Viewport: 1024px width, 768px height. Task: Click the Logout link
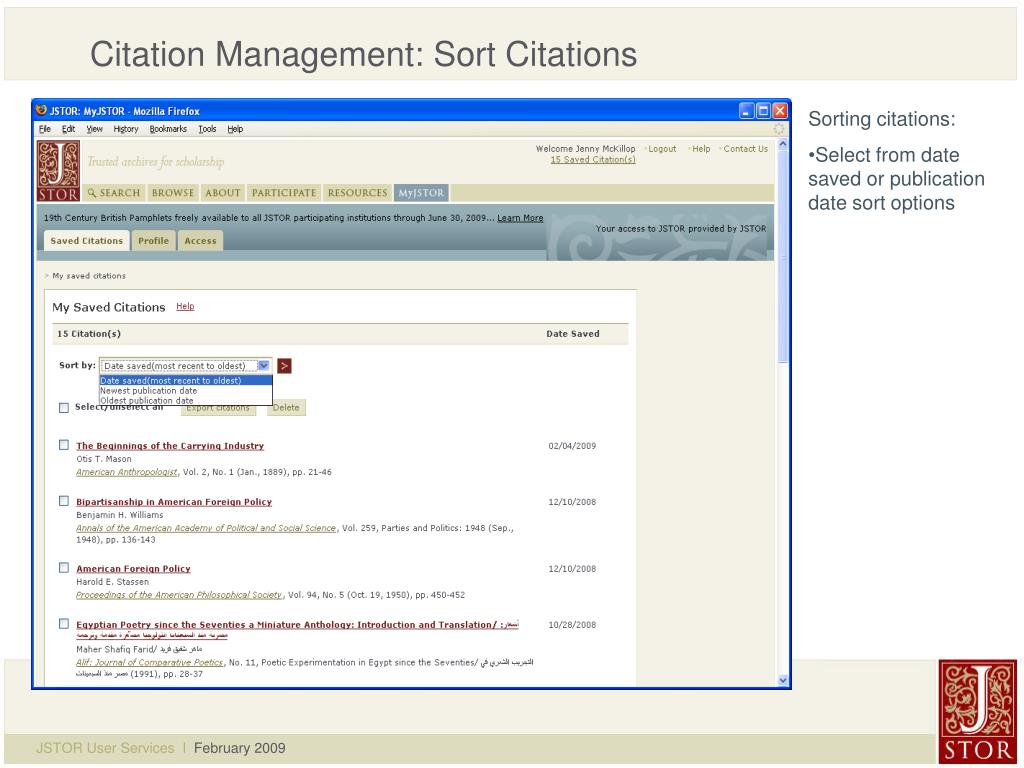[x=662, y=149]
